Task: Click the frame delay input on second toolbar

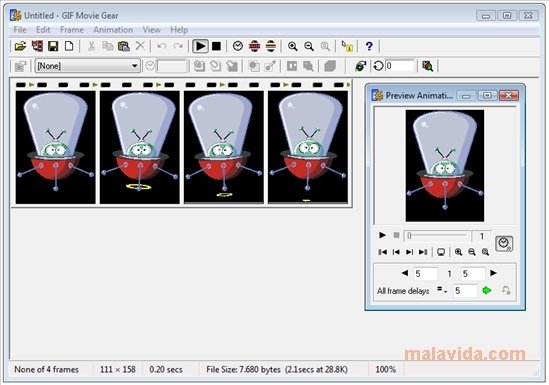Action: coord(172,66)
